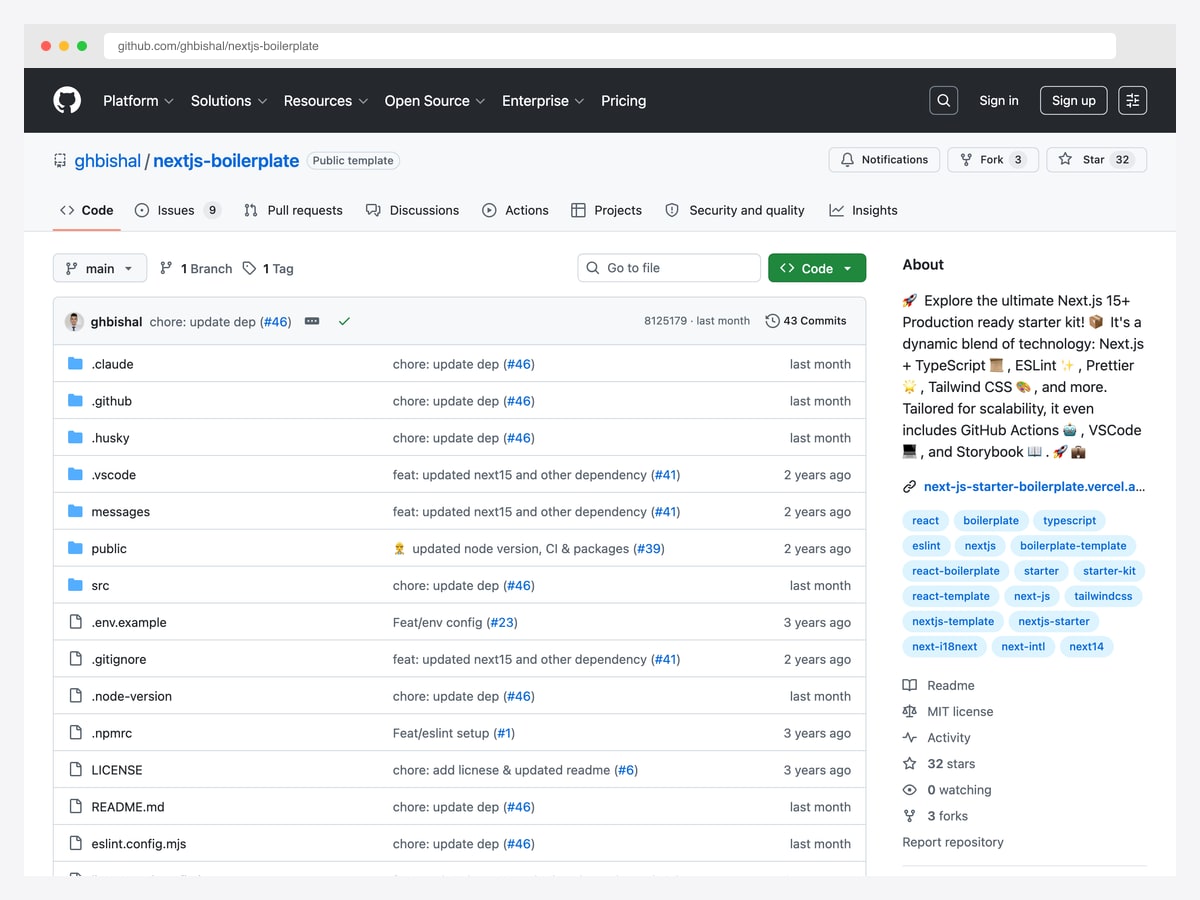Click the ghbishal author avatar

coord(74,321)
